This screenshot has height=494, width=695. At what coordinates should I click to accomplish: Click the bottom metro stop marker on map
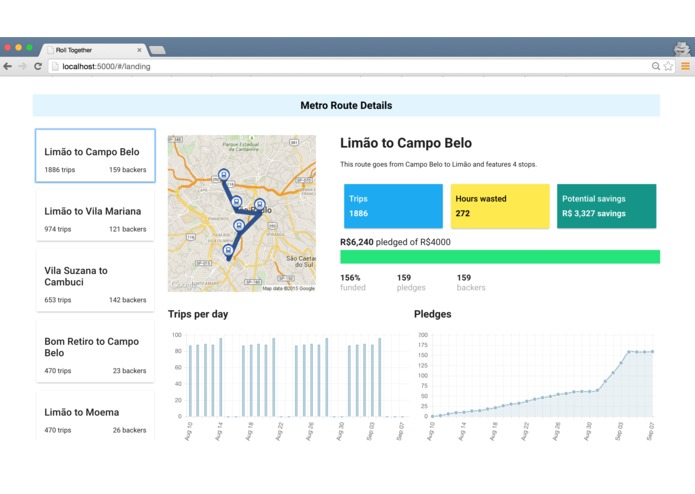point(228,250)
